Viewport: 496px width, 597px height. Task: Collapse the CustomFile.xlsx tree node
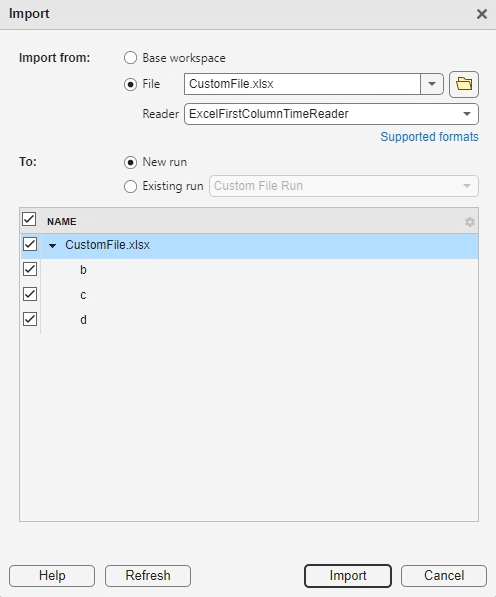tap(53, 246)
